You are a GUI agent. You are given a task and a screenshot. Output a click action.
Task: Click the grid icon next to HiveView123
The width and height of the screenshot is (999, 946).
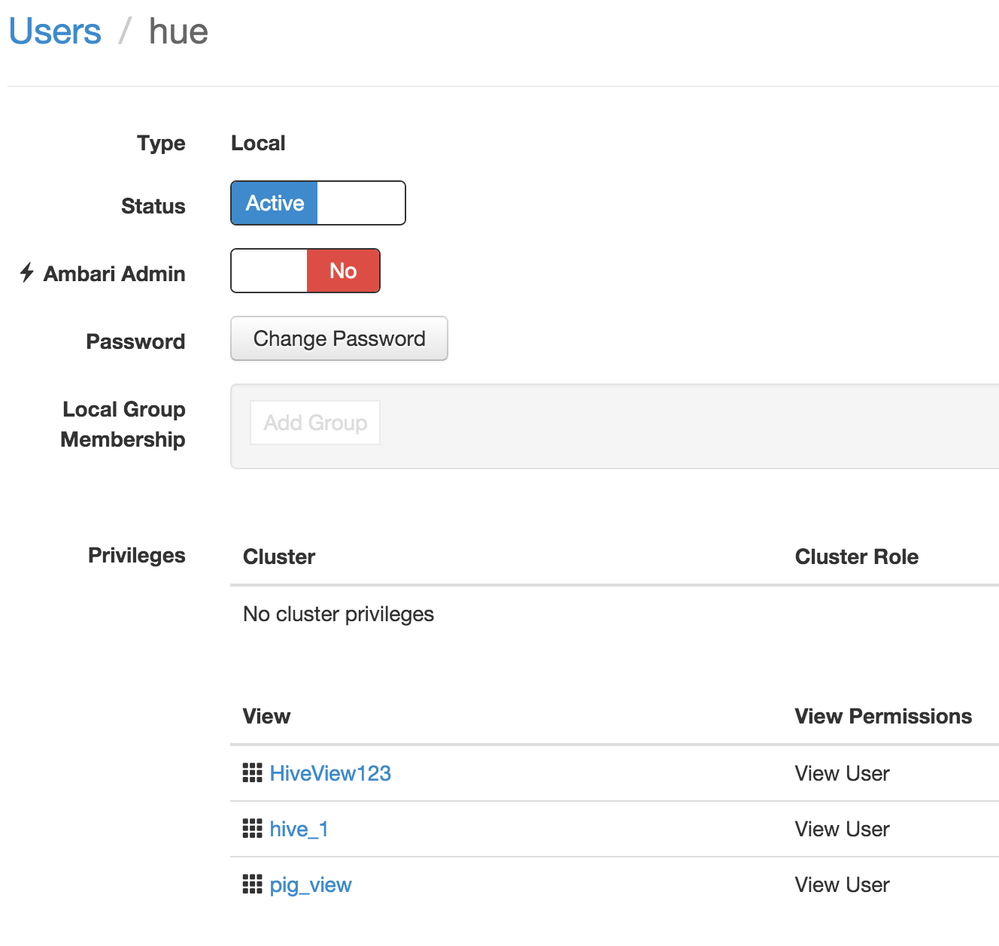[252, 773]
